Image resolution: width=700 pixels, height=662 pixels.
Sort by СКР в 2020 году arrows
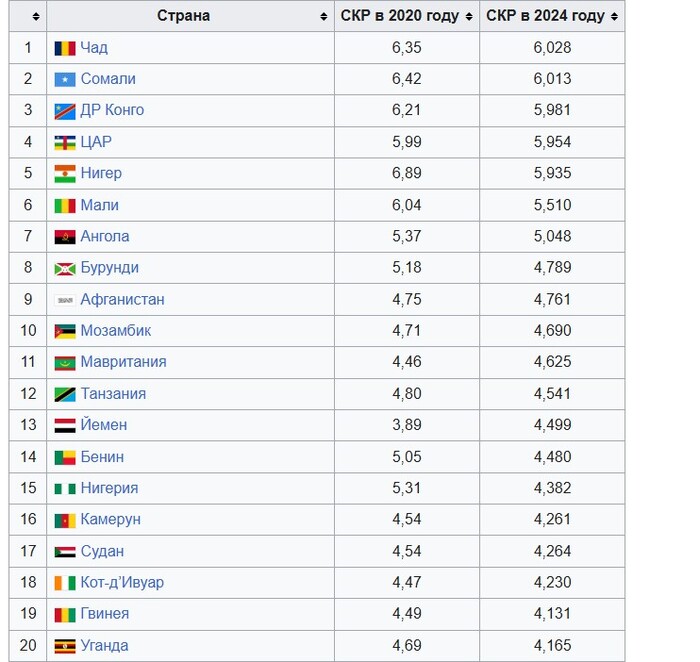(x=469, y=17)
